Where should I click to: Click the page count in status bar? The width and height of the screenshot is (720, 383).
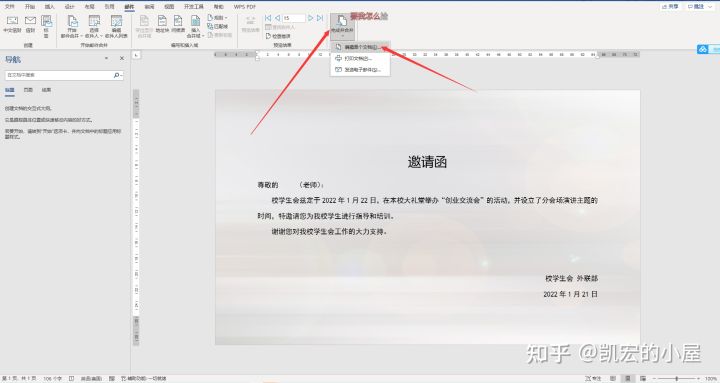click(x=19, y=378)
